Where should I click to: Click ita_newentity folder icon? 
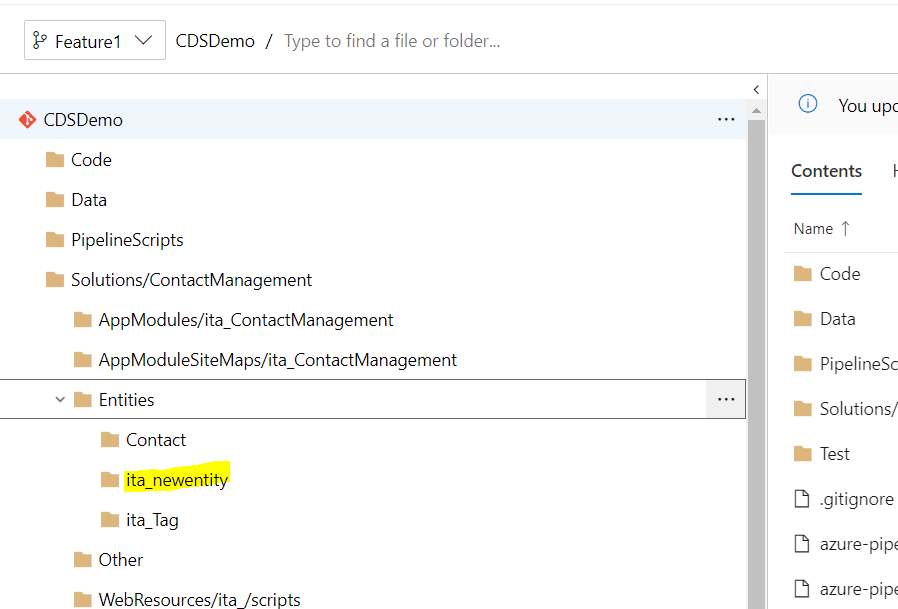[x=110, y=480]
